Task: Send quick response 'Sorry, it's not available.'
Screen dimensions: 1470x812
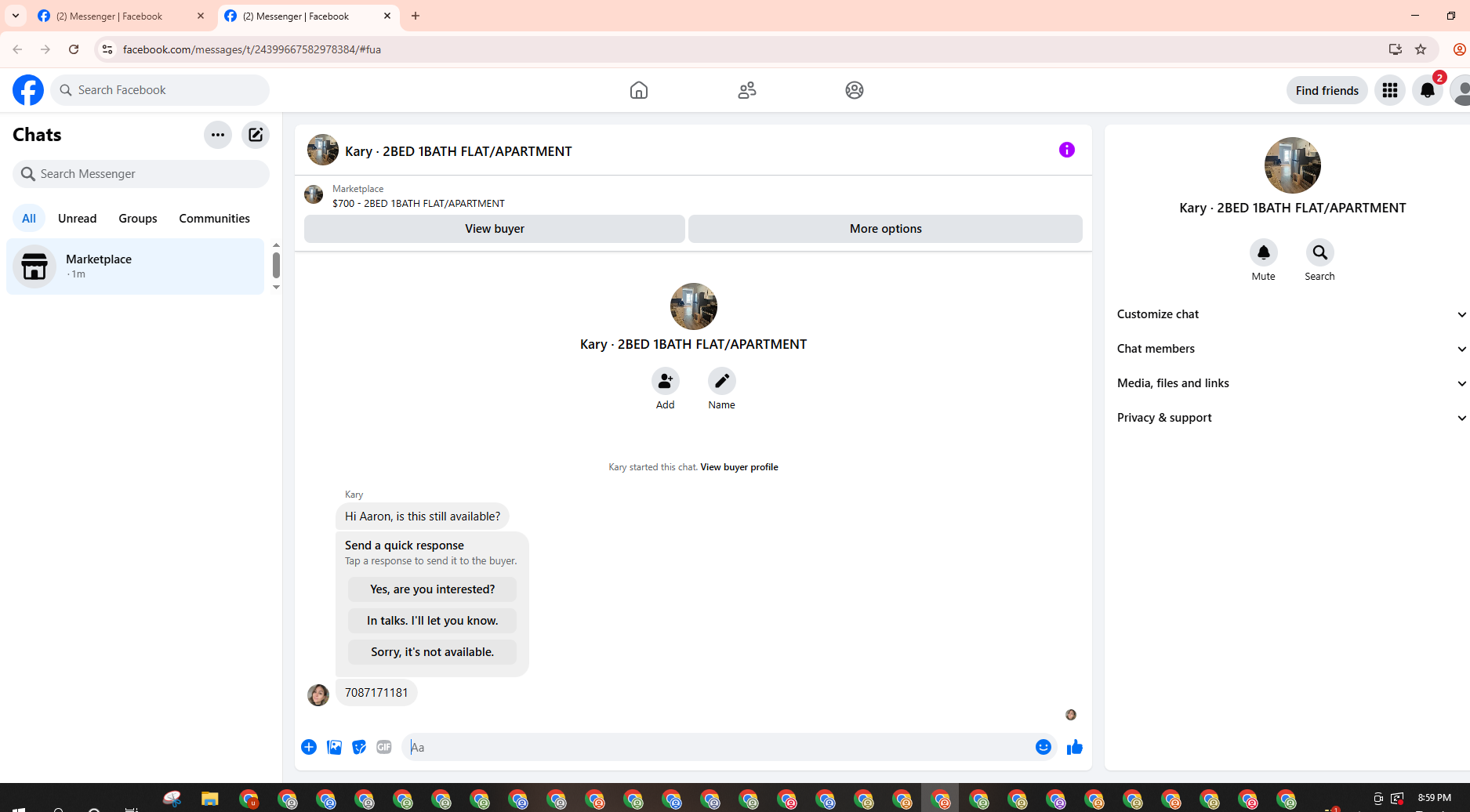Action: pos(433,652)
